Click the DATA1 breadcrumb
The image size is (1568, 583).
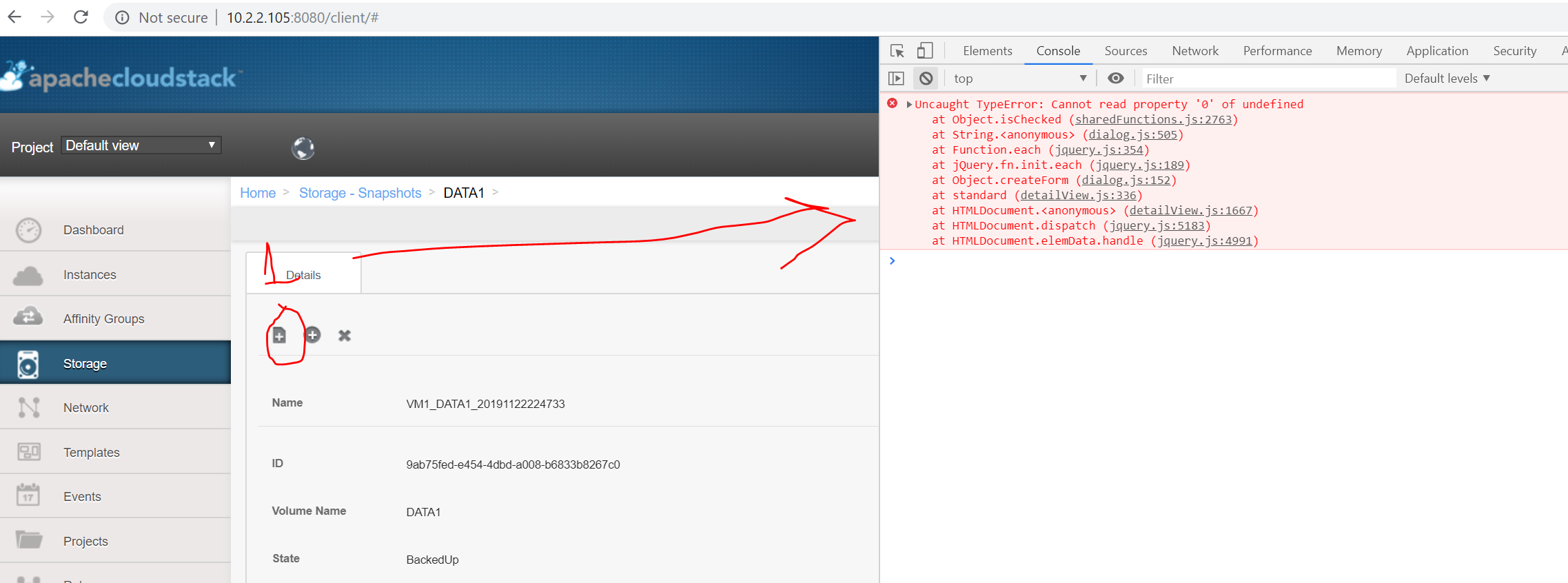(464, 193)
